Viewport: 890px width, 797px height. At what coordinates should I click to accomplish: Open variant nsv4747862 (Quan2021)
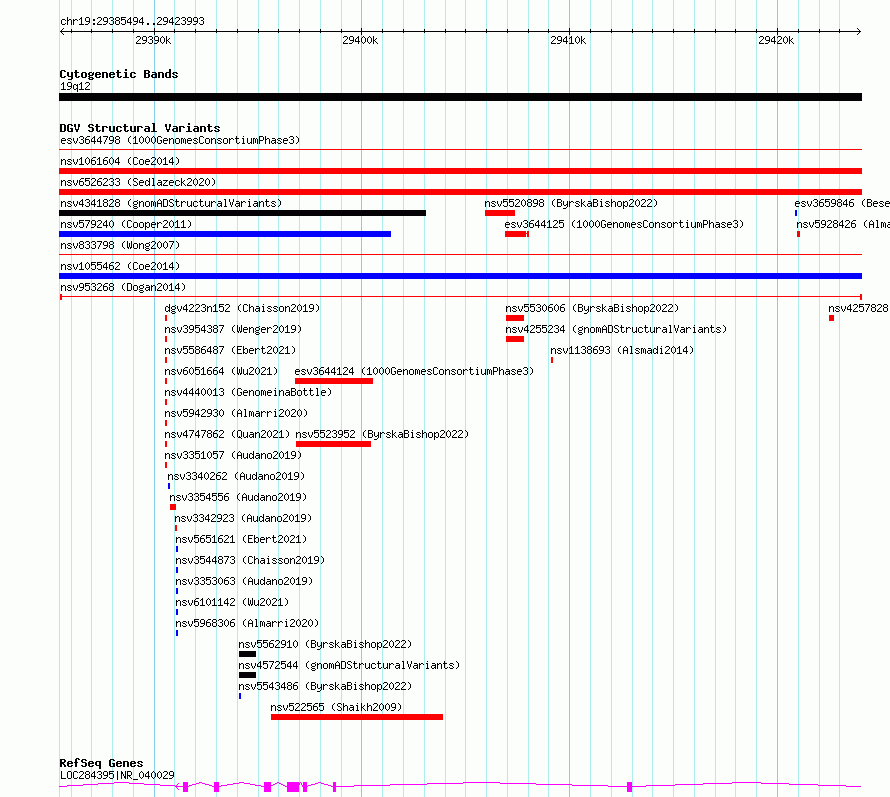[226, 434]
